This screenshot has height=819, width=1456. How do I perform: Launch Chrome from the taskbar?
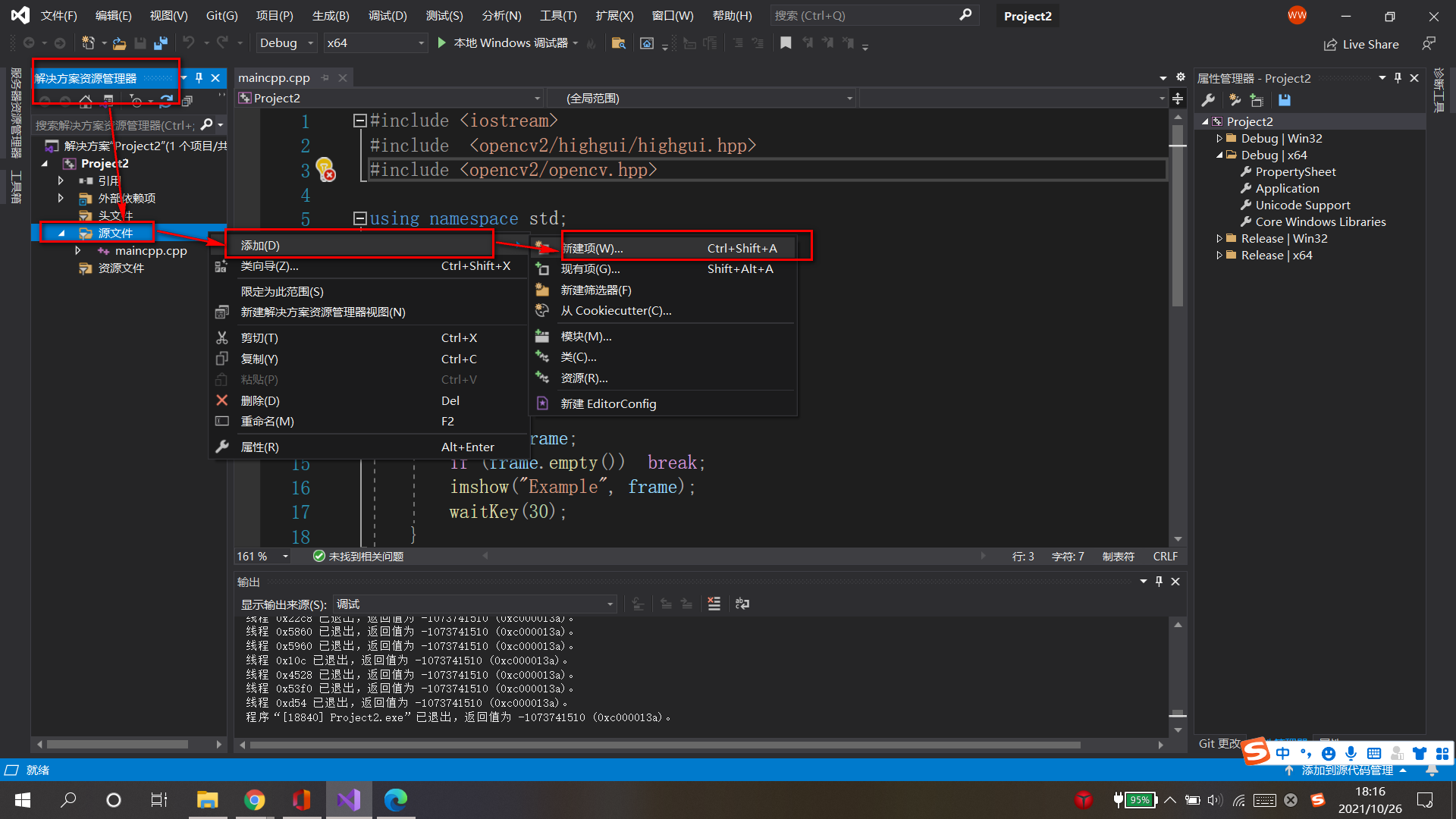pos(255,799)
